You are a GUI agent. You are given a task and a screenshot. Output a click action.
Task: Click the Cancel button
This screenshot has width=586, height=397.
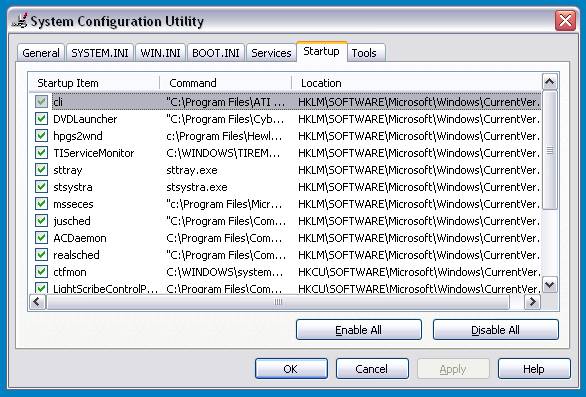coord(372,369)
